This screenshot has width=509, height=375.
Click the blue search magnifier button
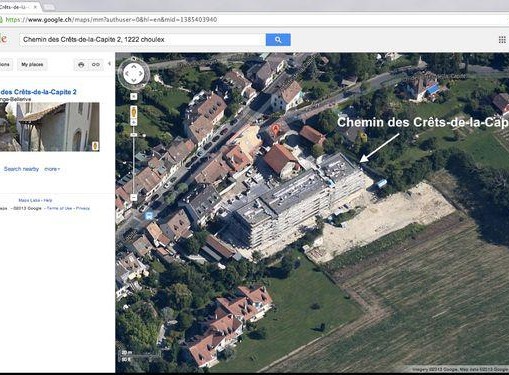pyautogui.click(x=278, y=40)
